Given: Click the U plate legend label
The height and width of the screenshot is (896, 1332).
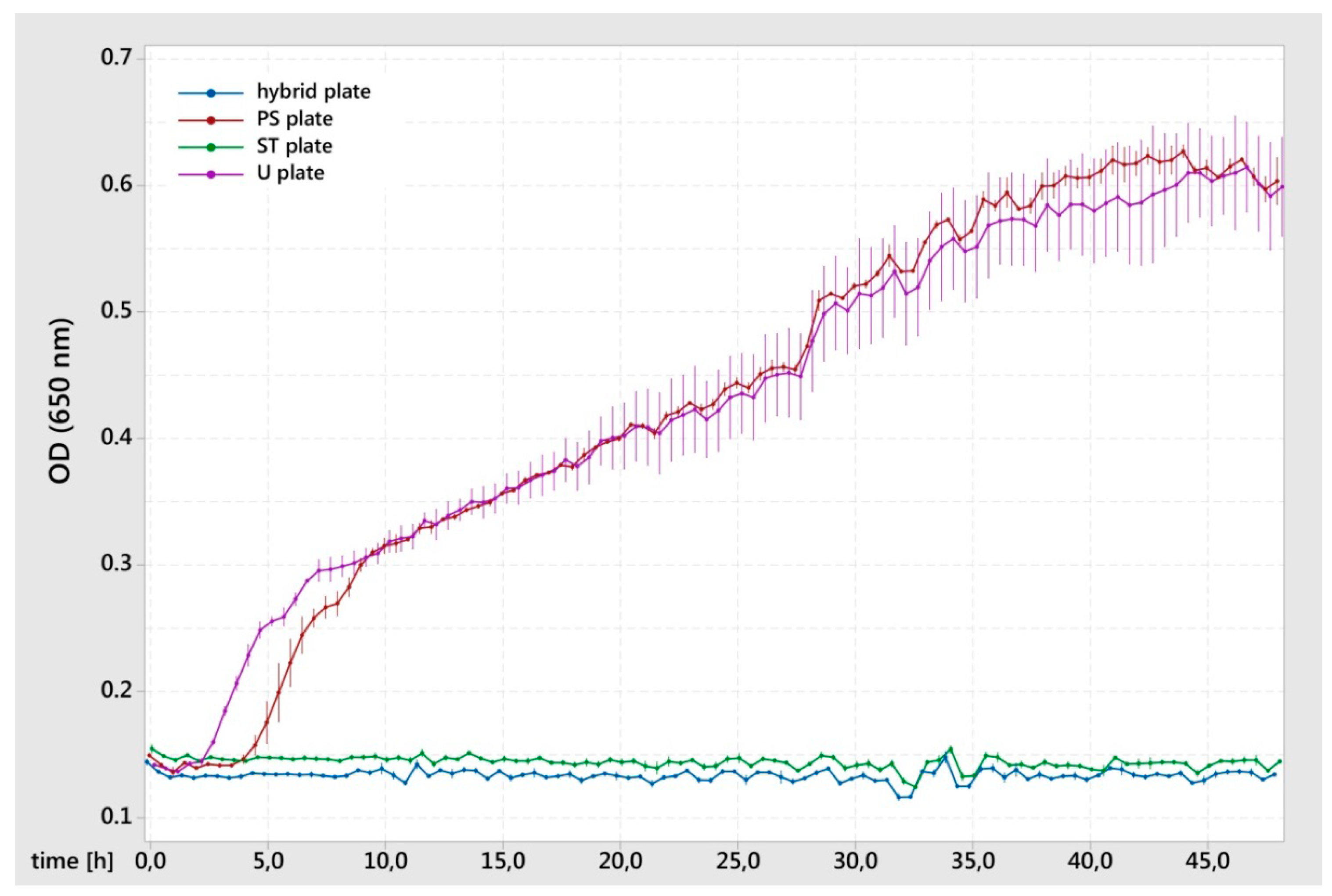Looking at the screenshot, I should pos(290,173).
